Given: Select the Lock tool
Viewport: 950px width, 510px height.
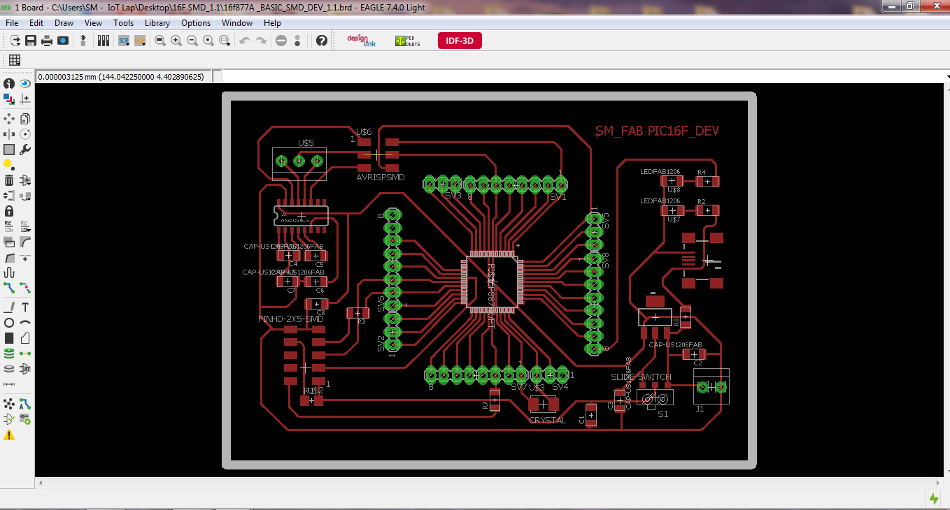Looking at the screenshot, I should [x=9, y=211].
